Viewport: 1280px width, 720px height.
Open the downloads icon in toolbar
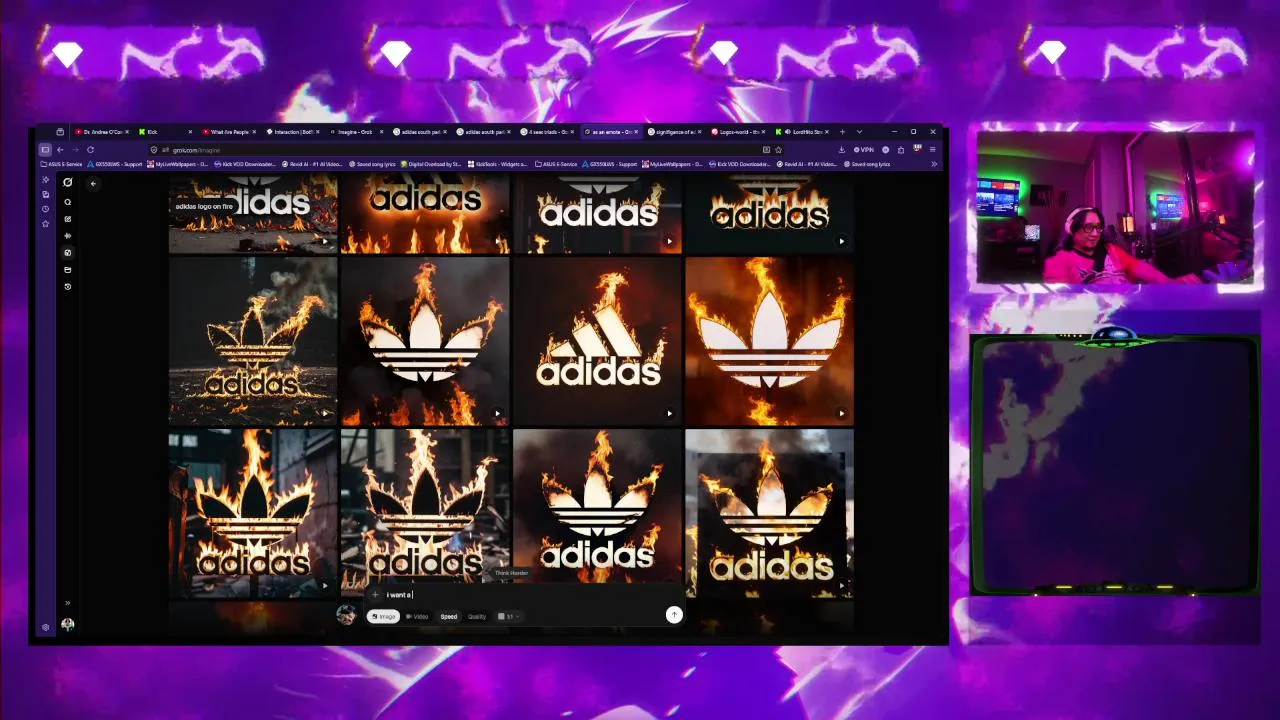(x=842, y=150)
